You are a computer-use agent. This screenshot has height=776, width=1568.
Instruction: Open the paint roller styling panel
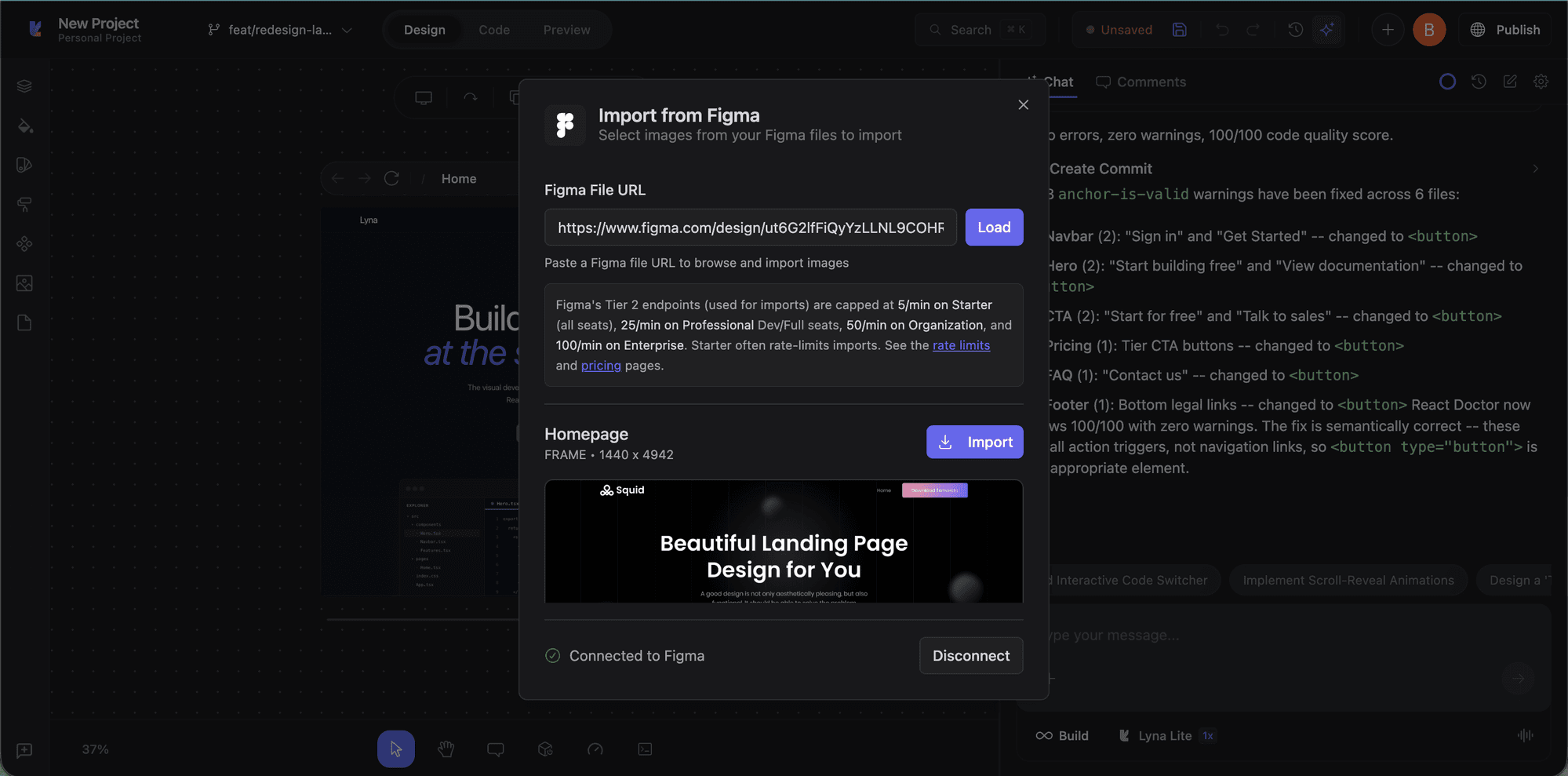24,204
